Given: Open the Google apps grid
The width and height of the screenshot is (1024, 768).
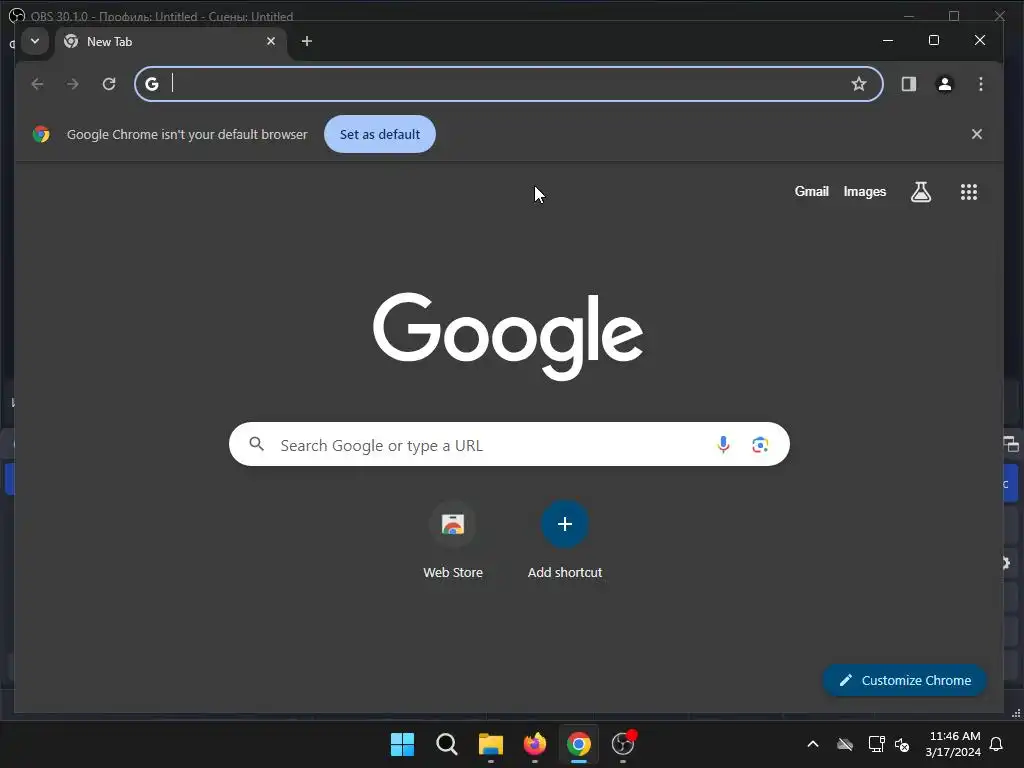Looking at the screenshot, I should tap(969, 191).
